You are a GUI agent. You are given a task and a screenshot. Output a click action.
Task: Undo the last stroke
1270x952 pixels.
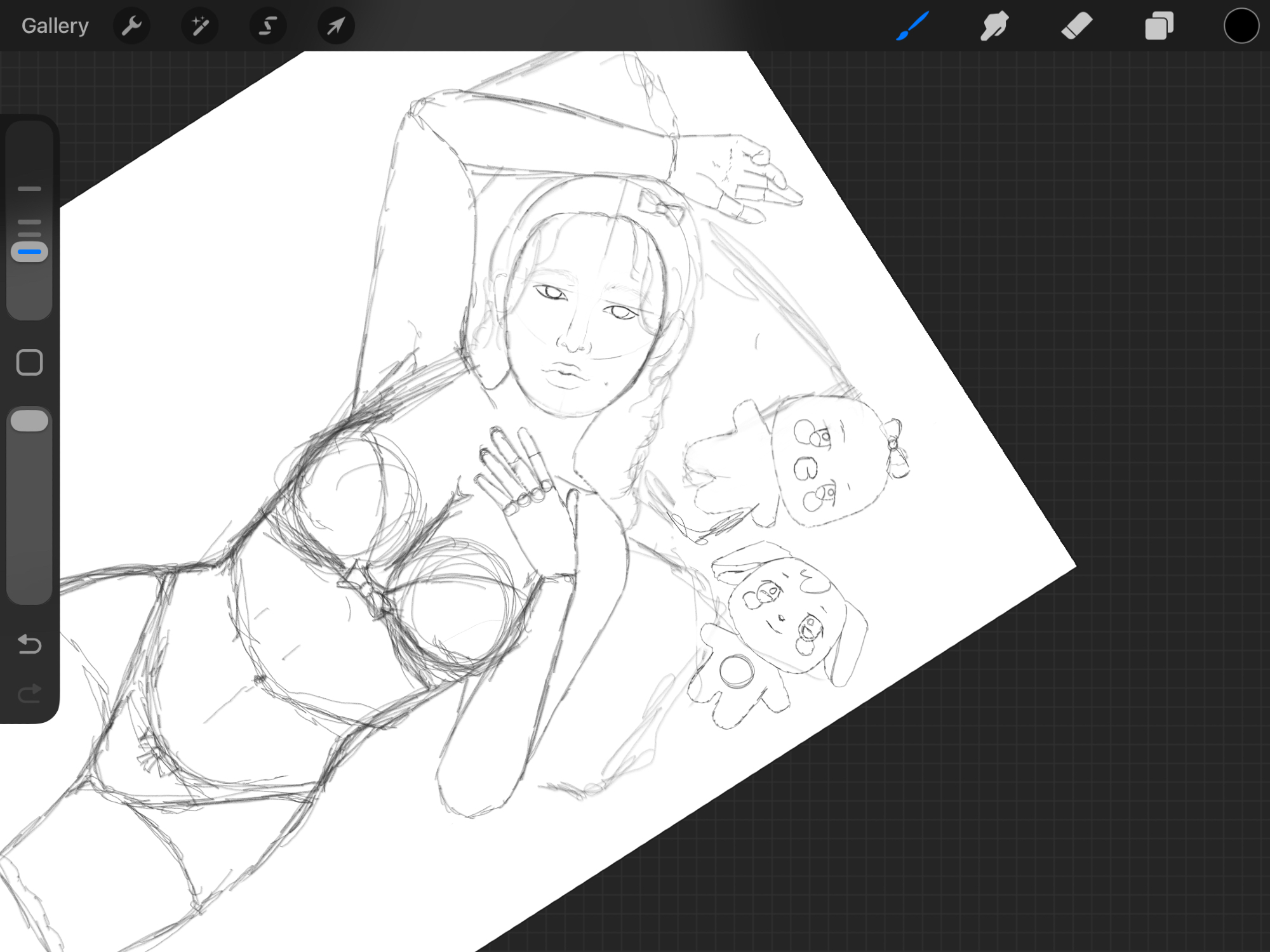29,644
